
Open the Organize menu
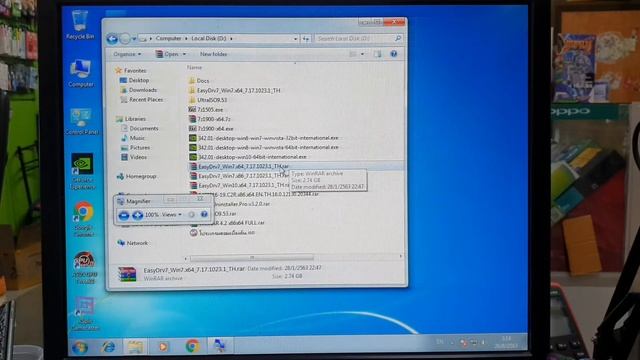(x=127, y=54)
